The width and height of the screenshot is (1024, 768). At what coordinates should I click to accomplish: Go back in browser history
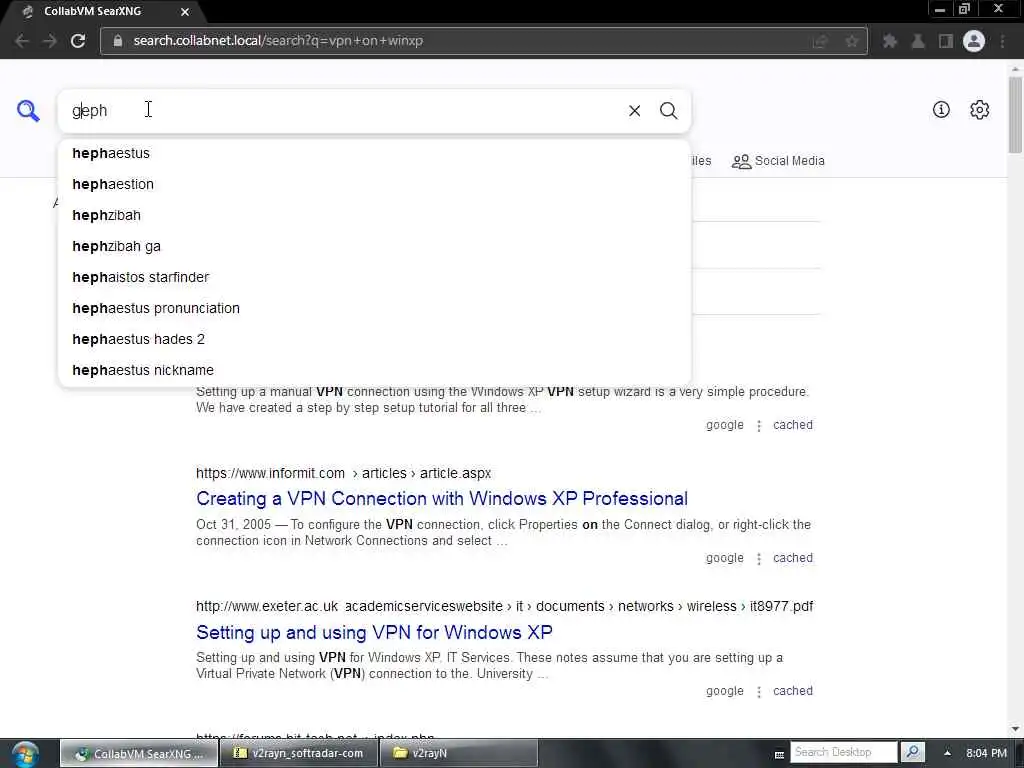22,40
